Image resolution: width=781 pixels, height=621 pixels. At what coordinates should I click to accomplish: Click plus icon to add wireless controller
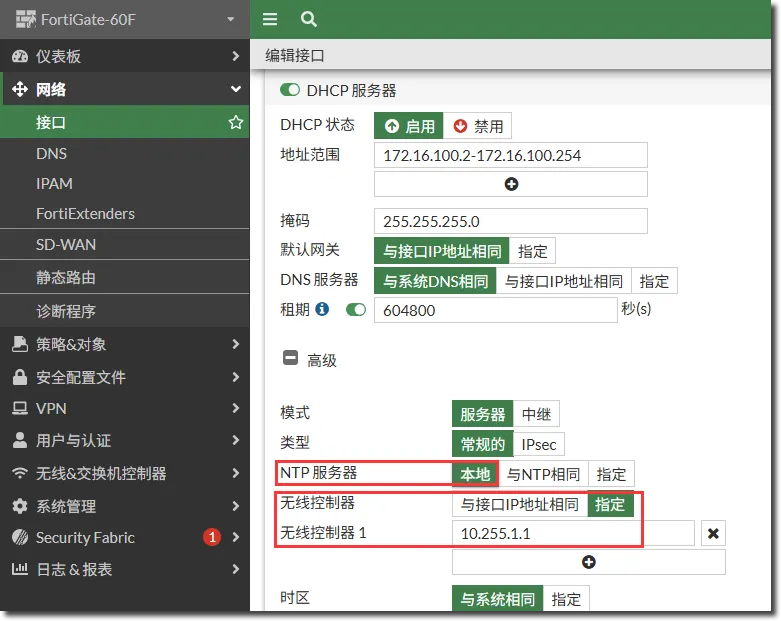pos(588,562)
